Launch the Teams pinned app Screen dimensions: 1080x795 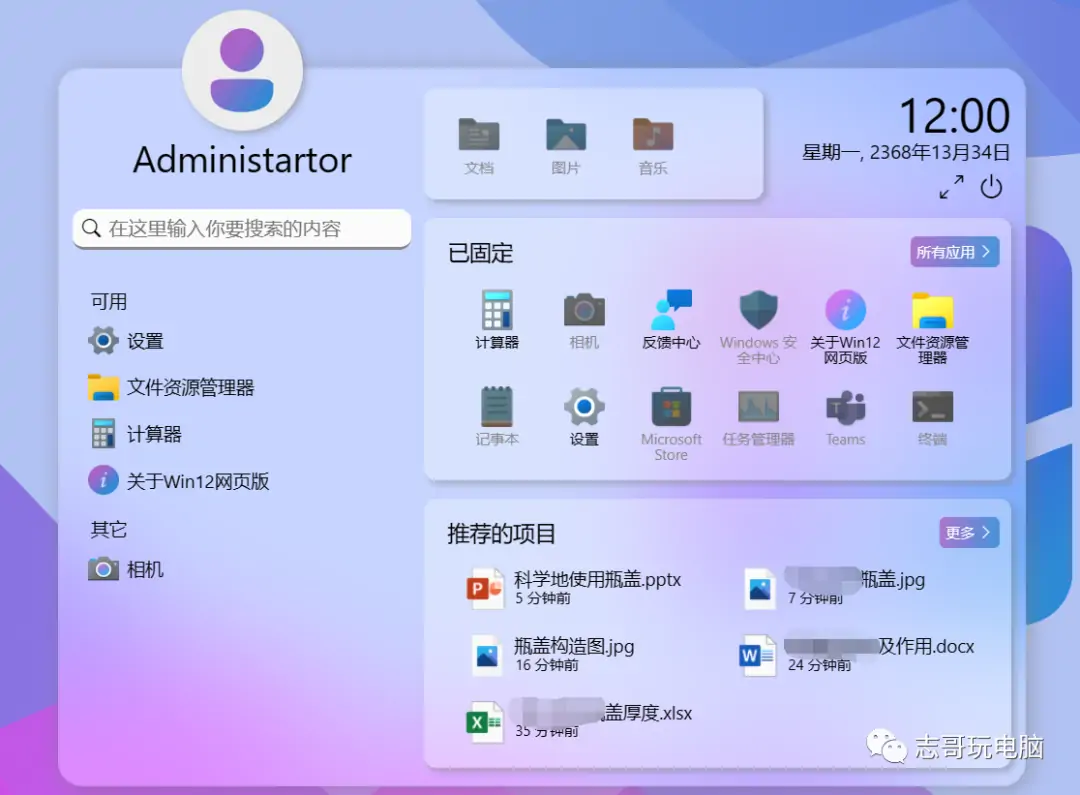coord(845,409)
